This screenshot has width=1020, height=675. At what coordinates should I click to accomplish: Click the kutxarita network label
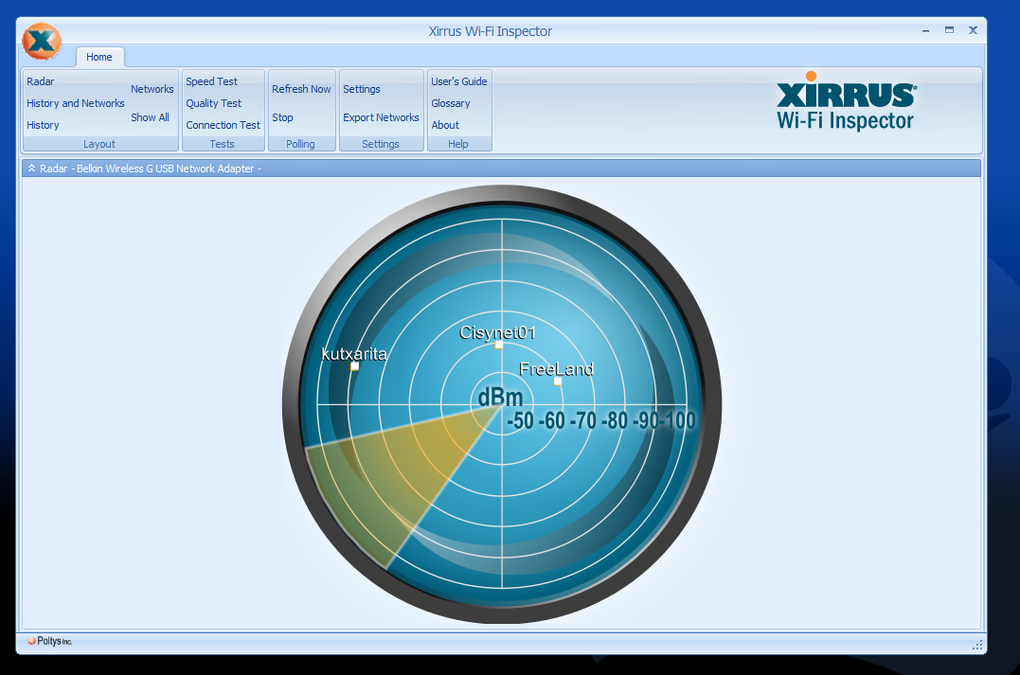[x=354, y=354]
